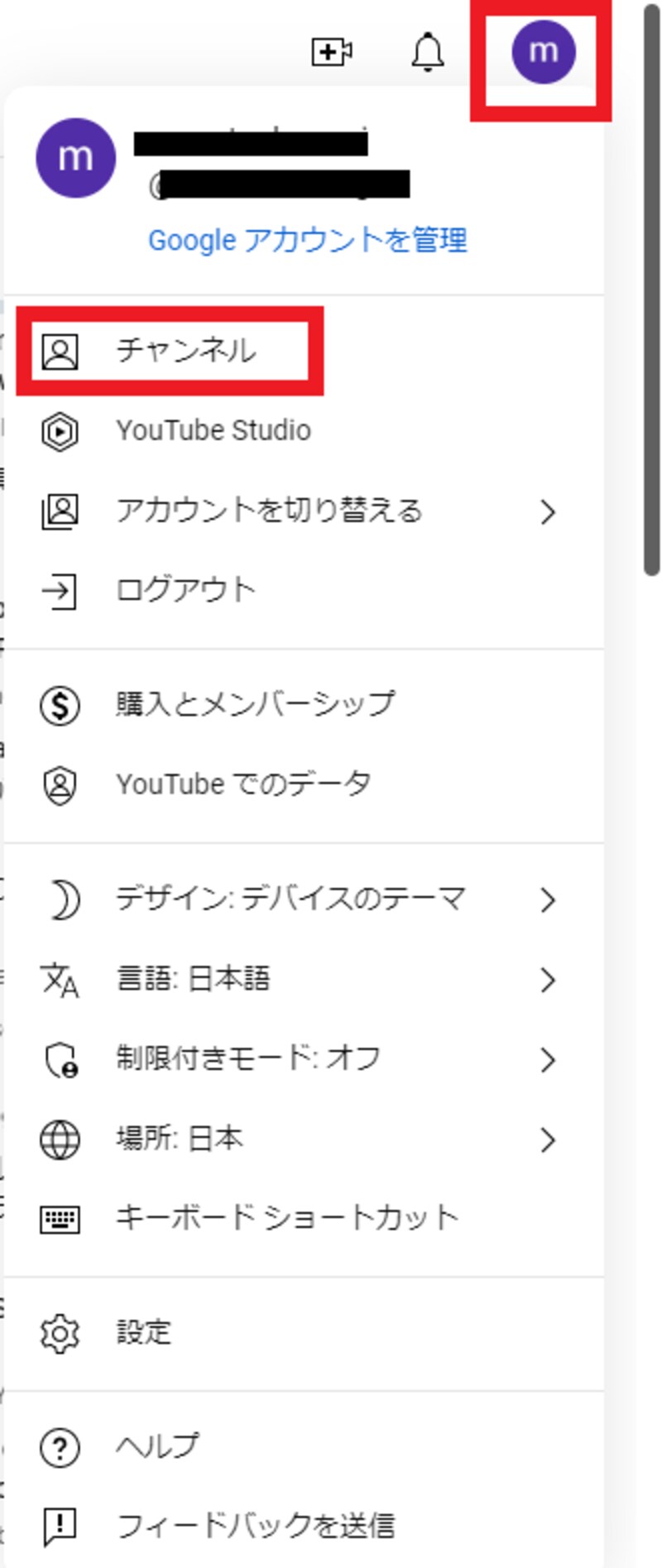This screenshot has width=662, height=1568.
Task: Expand the デザイン theme submenu arrow
Action: 547,899
